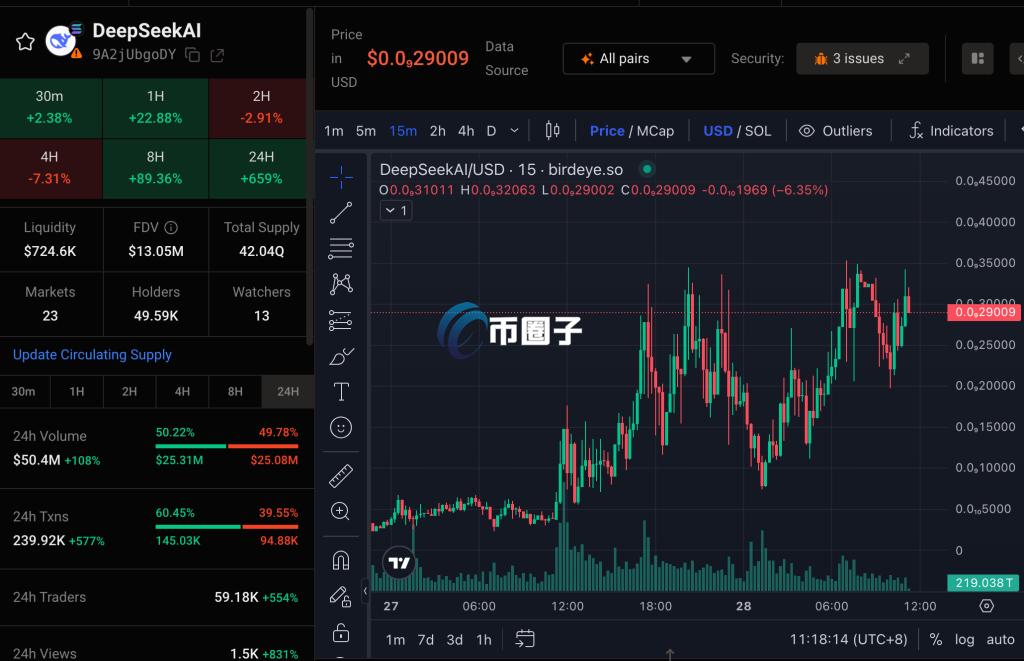The height and width of the screenshot is (661, 1024).
Task: Click the TradingView logo
Action: click(x=399, y=562)
